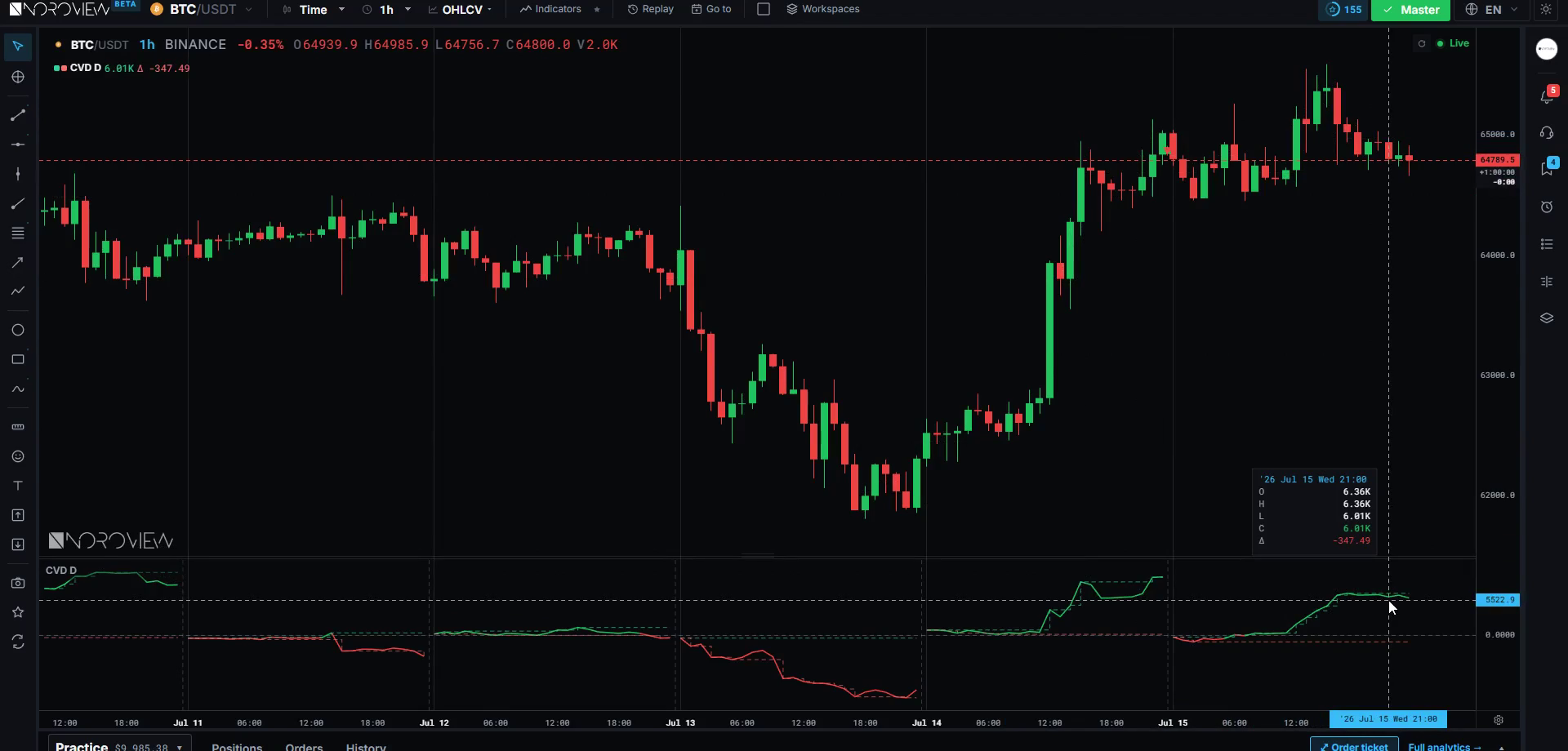Open the emoji sticker tool
The width and height of the screenshot is (1568, 751).
click(x=18, y=456)
